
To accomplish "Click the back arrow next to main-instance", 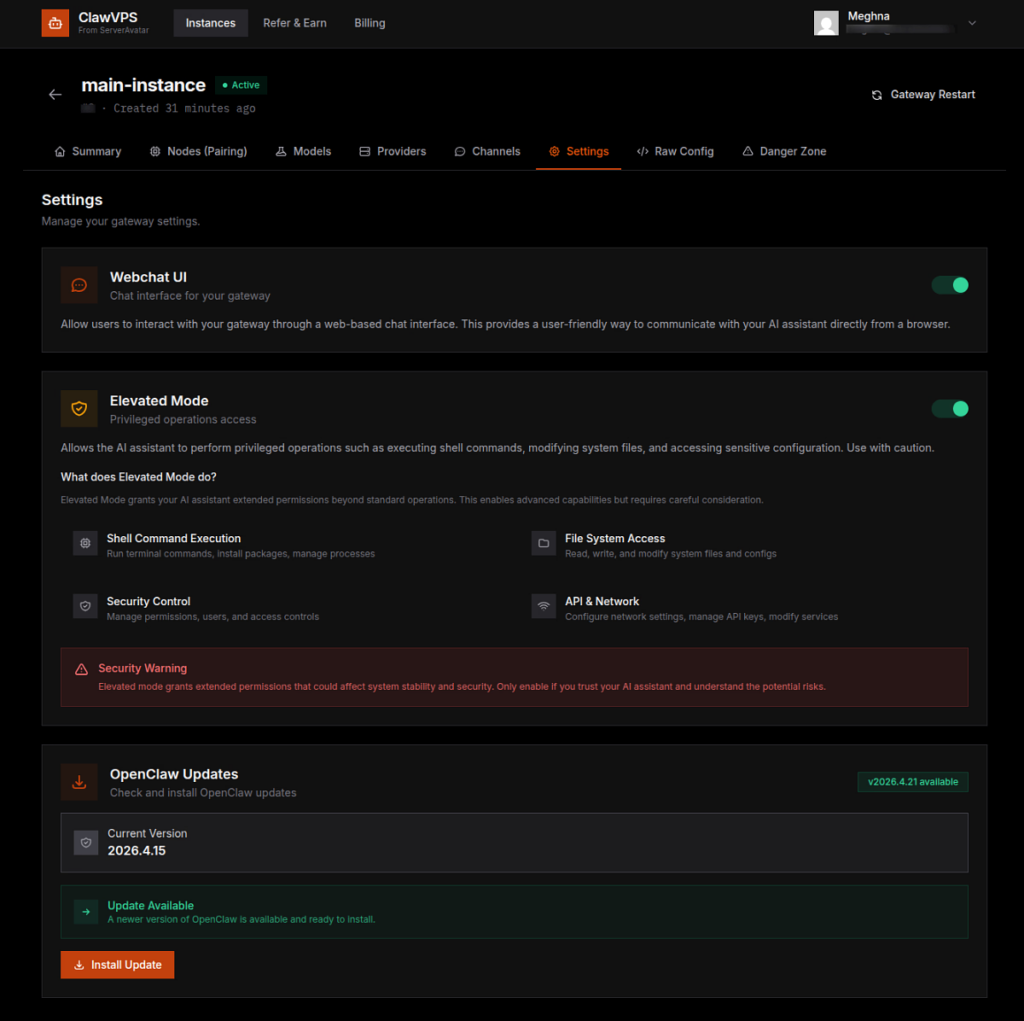I will click(55, 94).
